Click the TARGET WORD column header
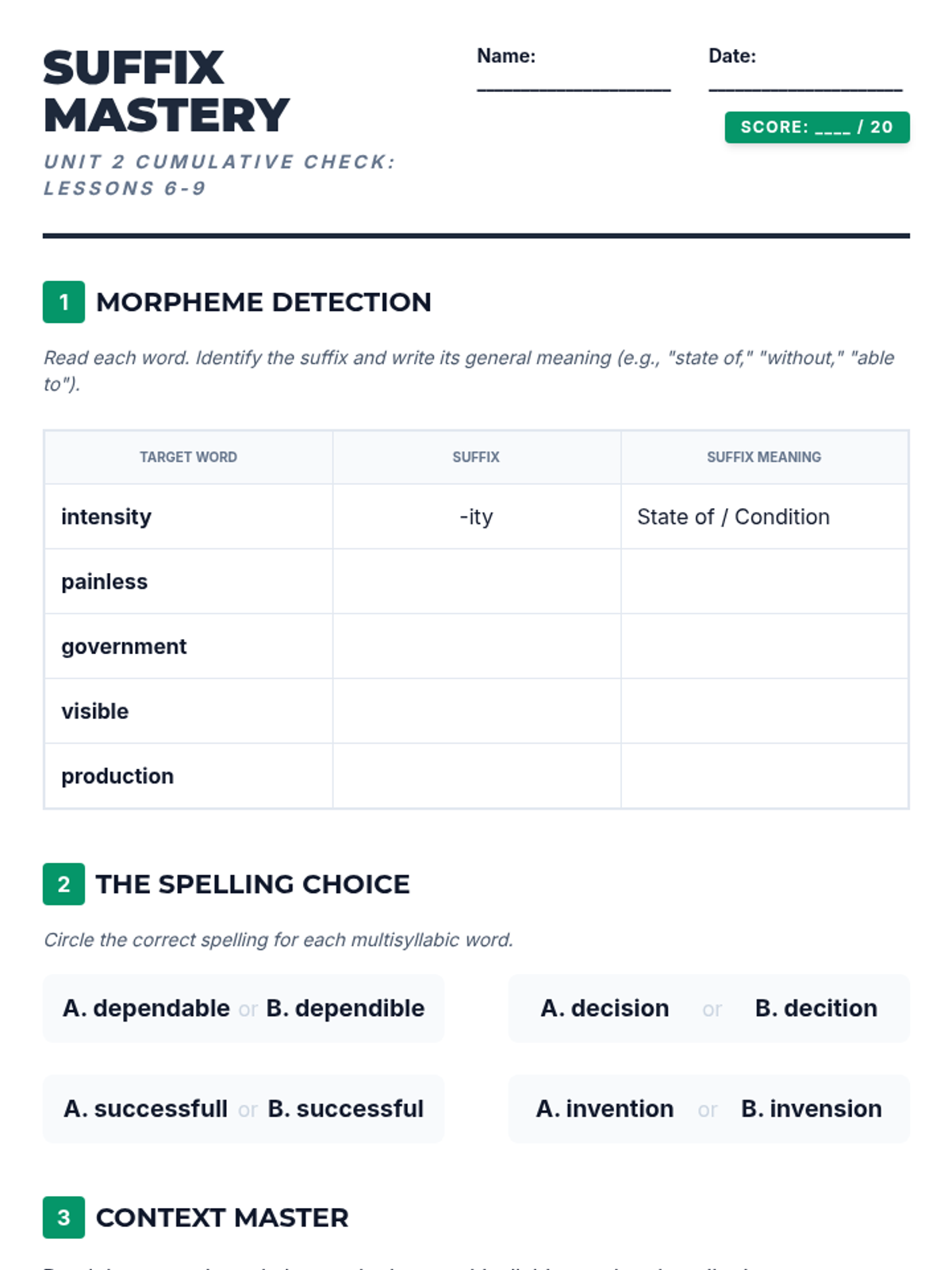Viewport: 952px width, 1270px height. pyautogui.click(x=188, y=457)
